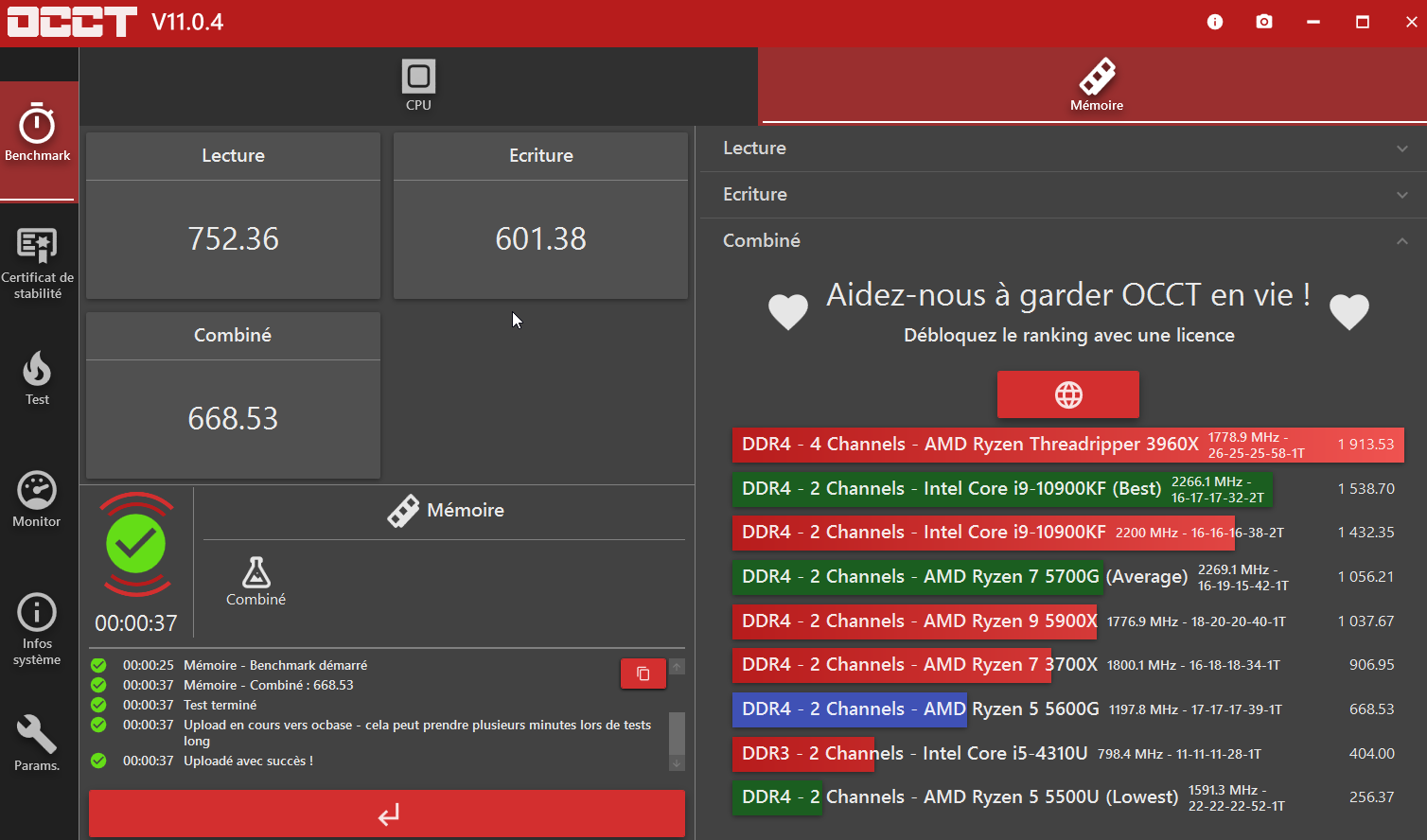Select the Ryzen 7 5700G (Average) row

pos(1067,577)
